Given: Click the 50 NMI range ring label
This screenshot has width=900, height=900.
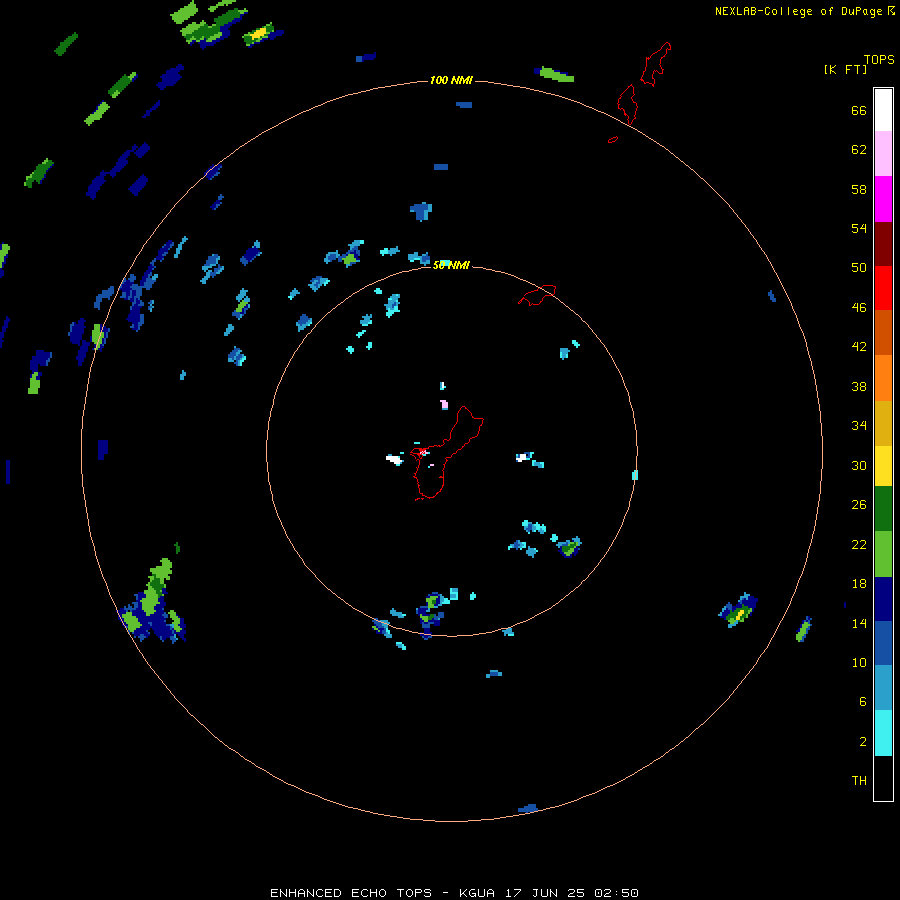Looking at the screenshot, I should point(451,265).
